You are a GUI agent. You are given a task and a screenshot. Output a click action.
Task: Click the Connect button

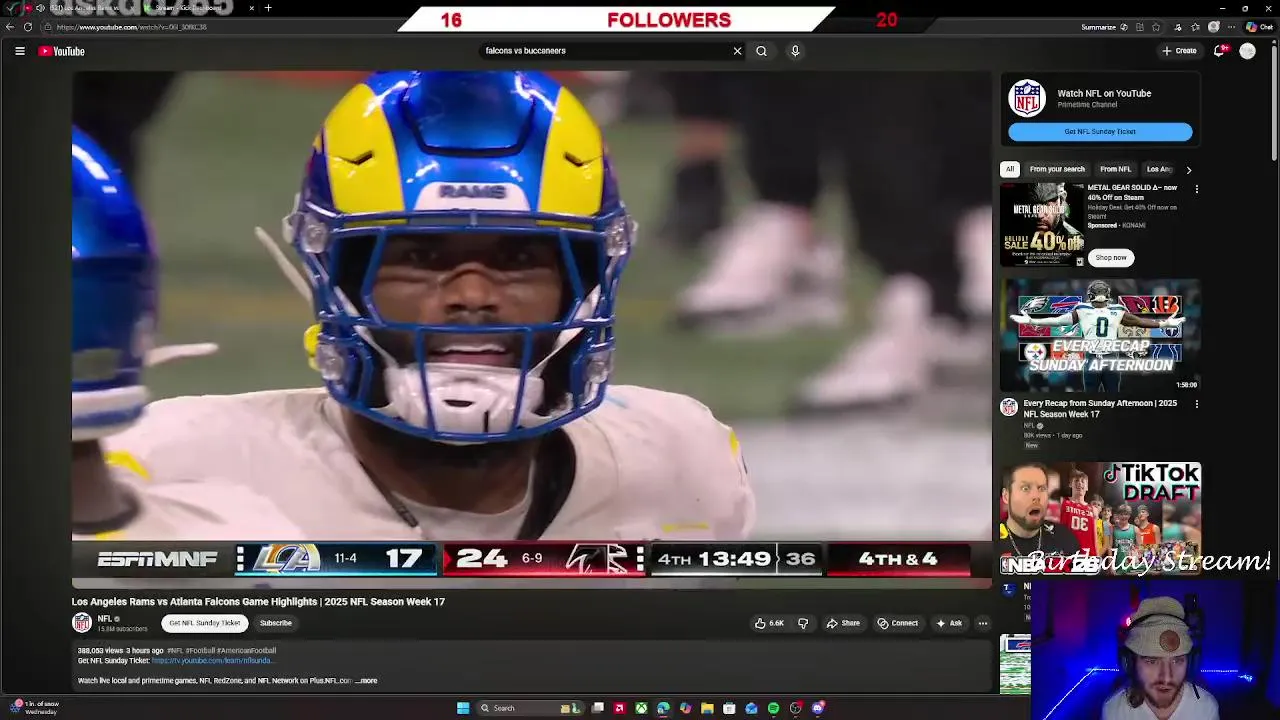tap(897, 623)
